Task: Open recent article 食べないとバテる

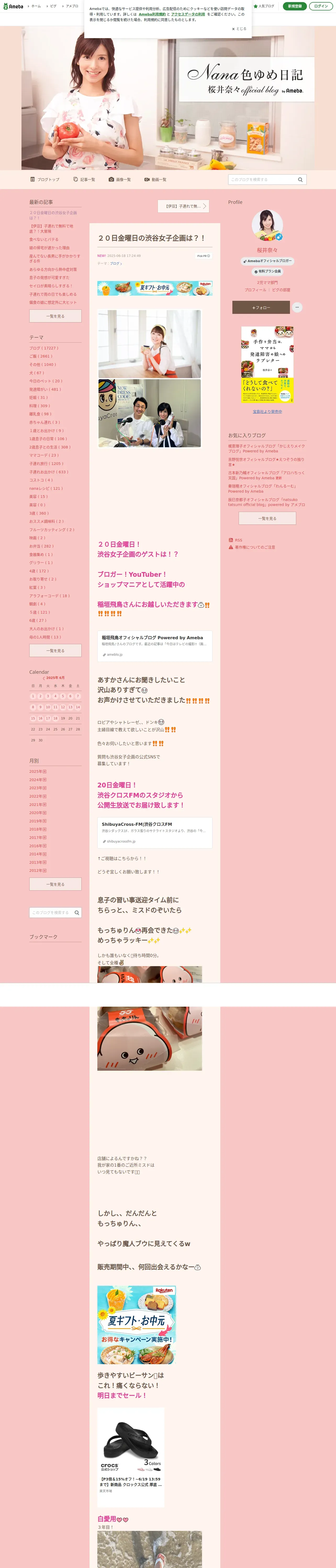Action: point(44,239)
